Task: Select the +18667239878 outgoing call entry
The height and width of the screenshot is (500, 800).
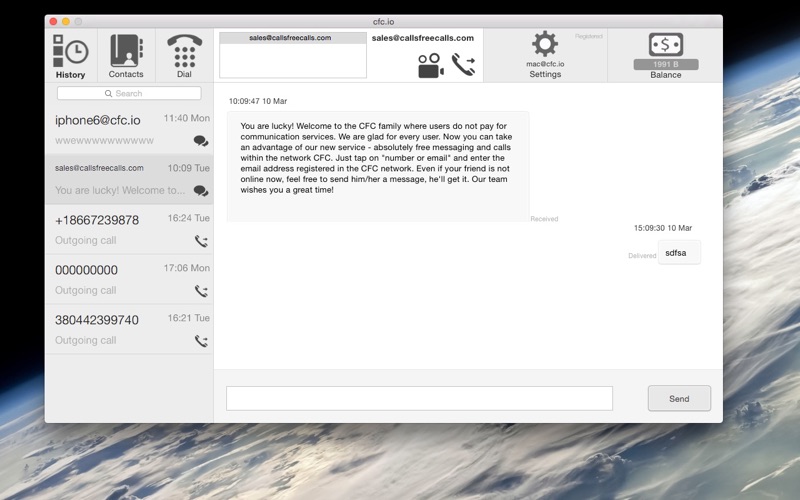Action: [110, 229]
